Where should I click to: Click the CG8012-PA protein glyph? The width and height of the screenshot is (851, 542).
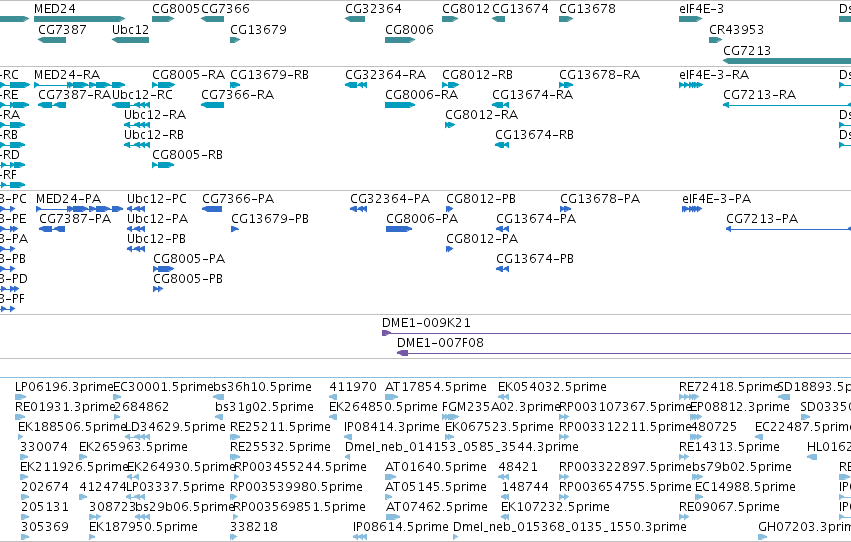point(449,249)
